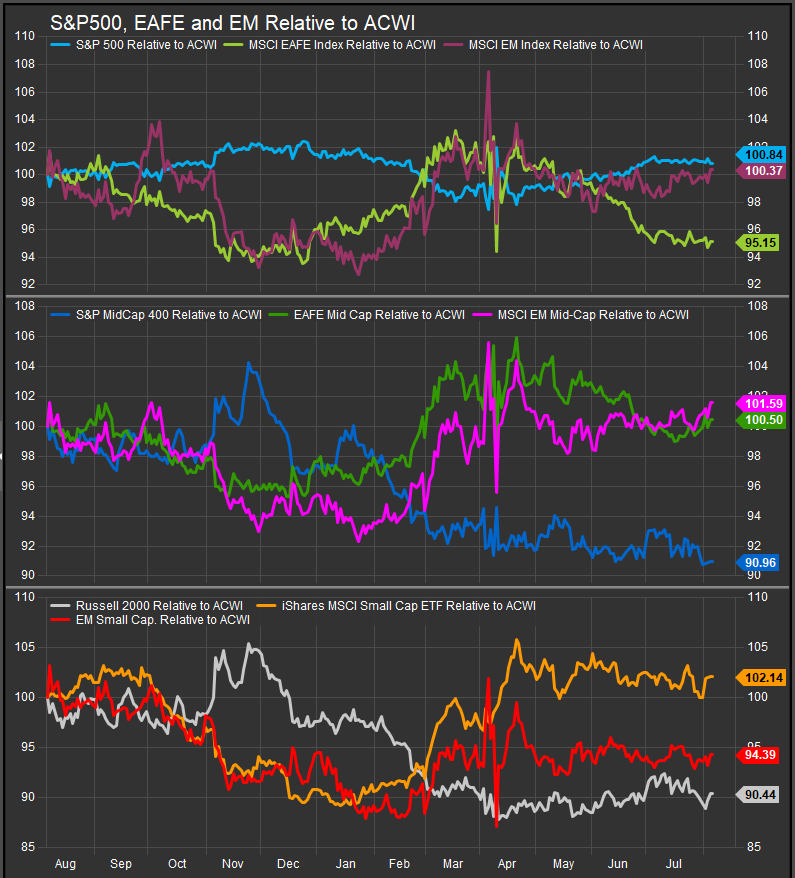Click the chart title S&P500, EAFE and EM Relative to ACWI
The height and width of the screenshot is (878, 795).
coord(232,23)
